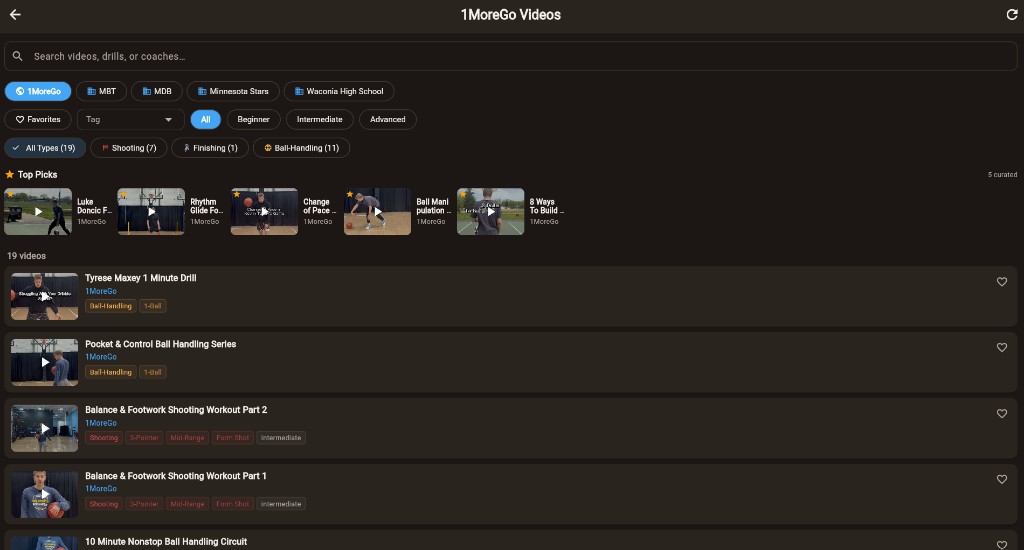Select the Minnesota Stars chip
The height and width of the screenshot is (550, 1024).
pos(233,91)
